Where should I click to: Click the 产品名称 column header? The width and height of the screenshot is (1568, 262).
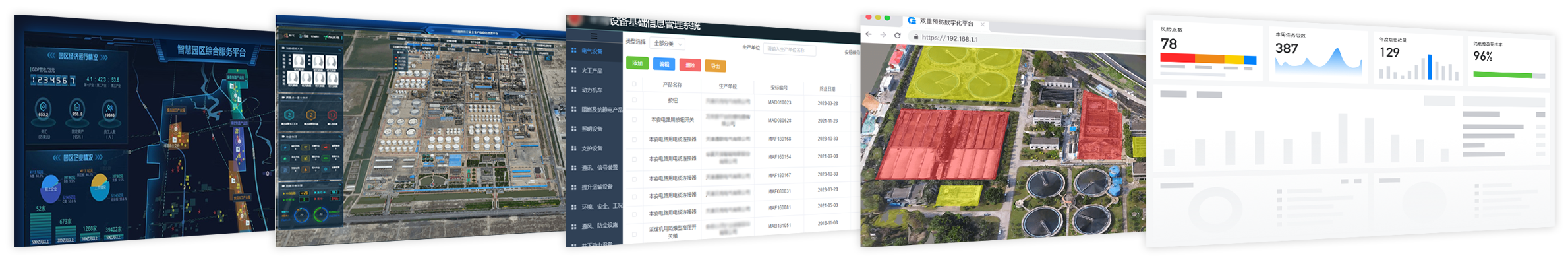pyautogui.click(x=672, y=84)
